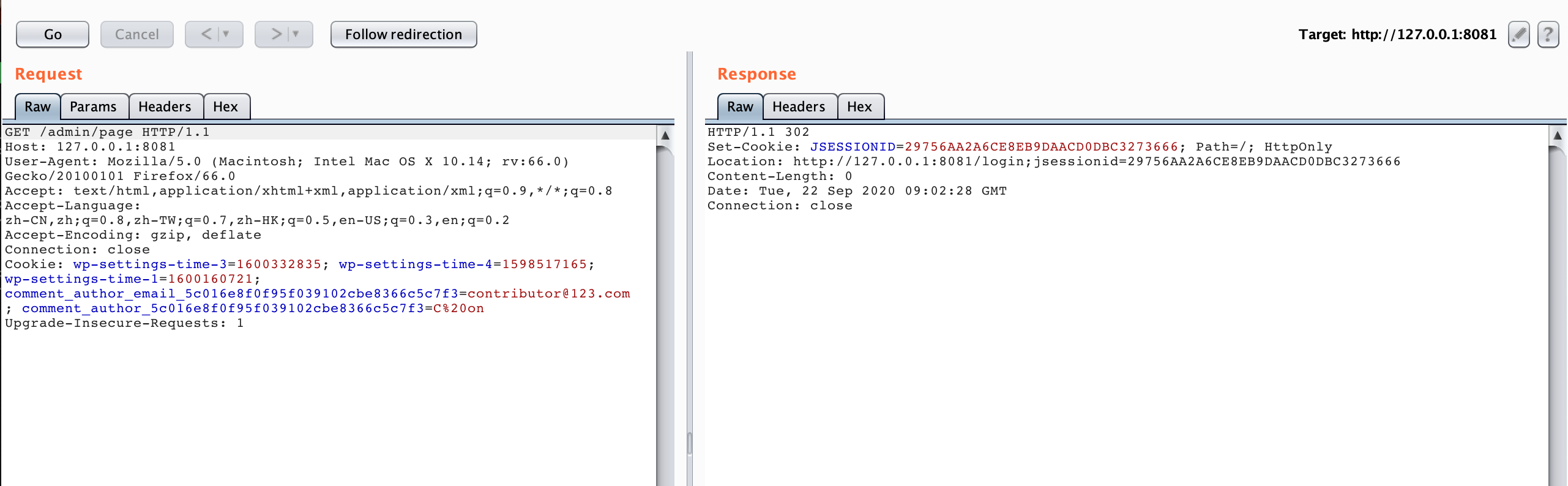Open the forward history dropdown arrow
This screenshot has width=1568, height=486.
[296, 34]
